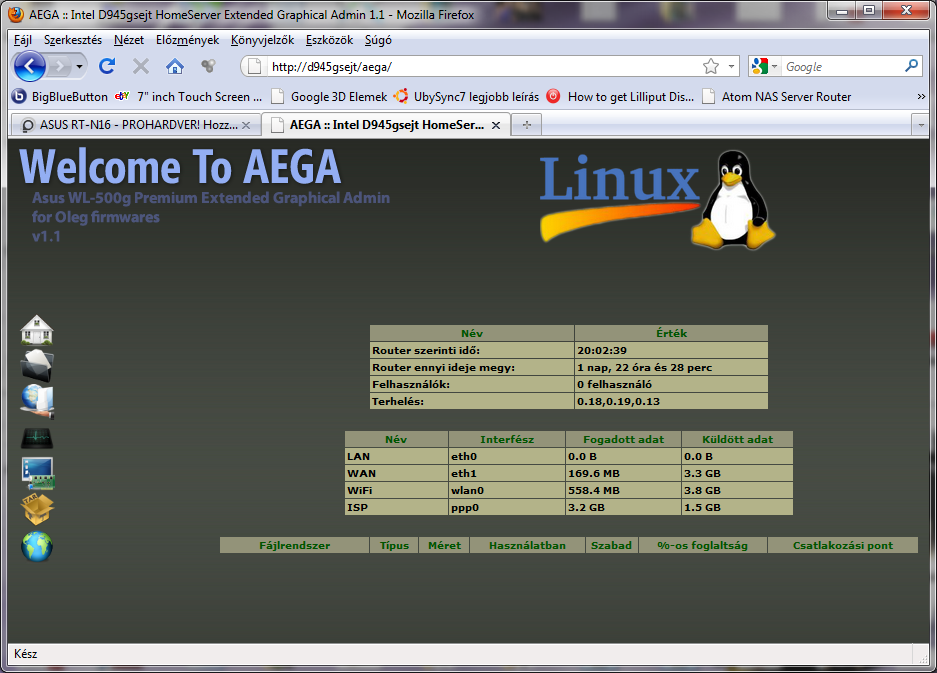Viewport: 937px width, 673px height.
Task: Open a new tab with plus button
Action: tap(526, 125)
